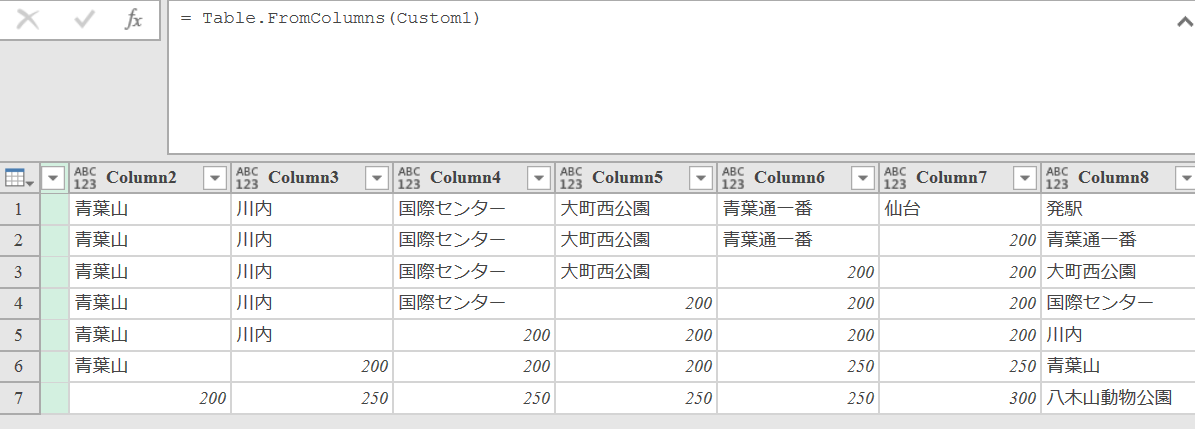Click the 250 value in Column6 row 6
The height and width of the screenshot is (429, 1195).
tap(797, 367)
